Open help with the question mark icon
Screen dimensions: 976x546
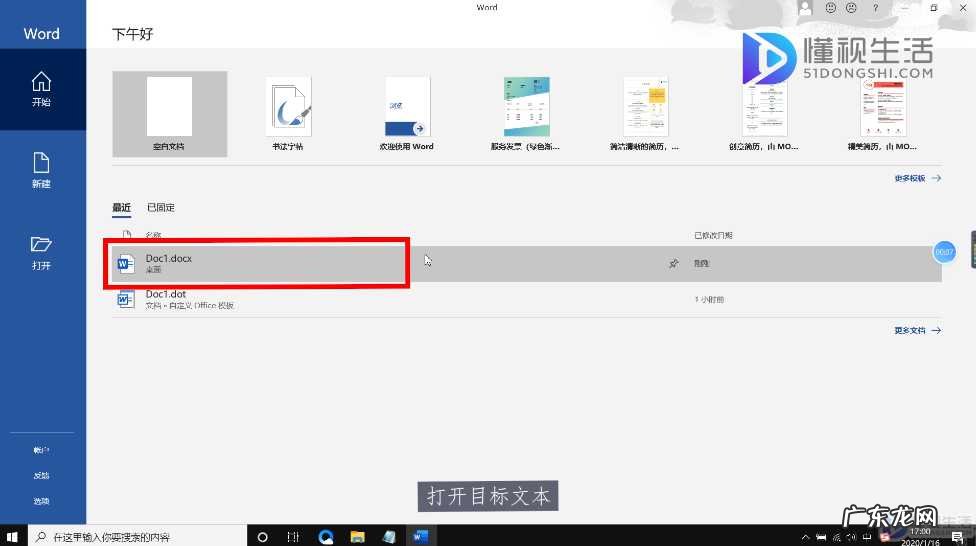[875, 7]
